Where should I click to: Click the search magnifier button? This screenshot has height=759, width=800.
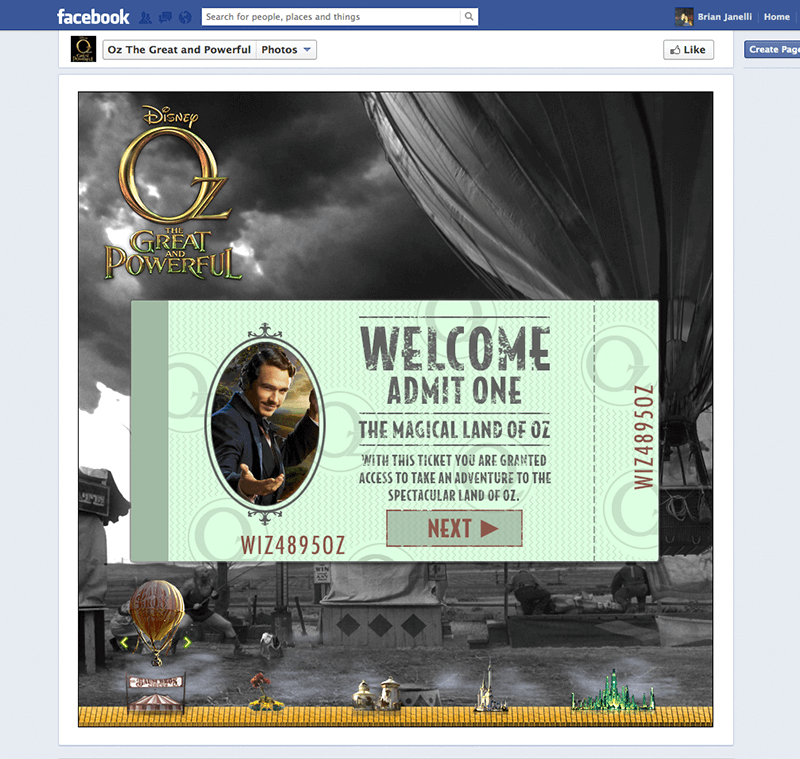469,17
